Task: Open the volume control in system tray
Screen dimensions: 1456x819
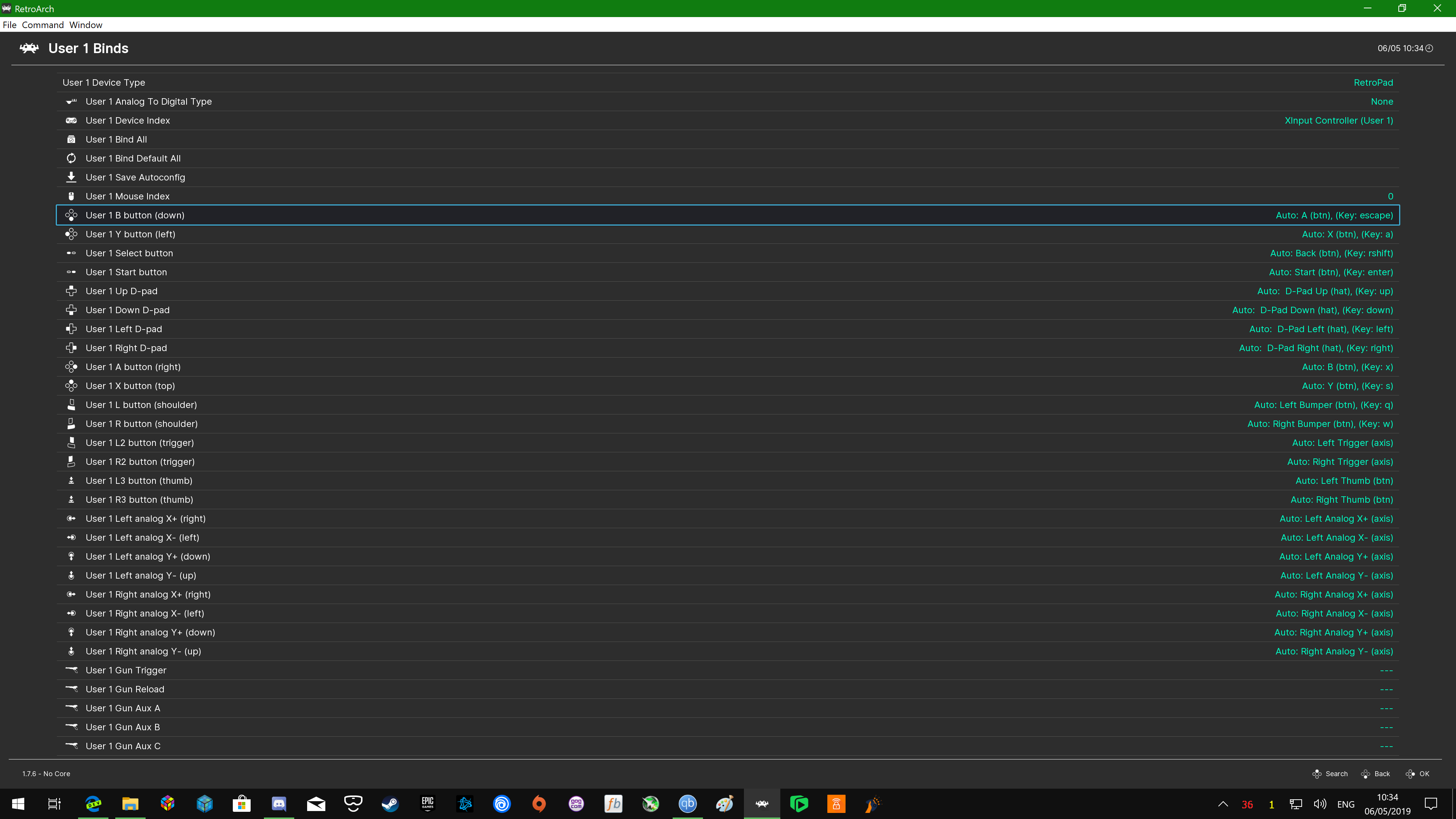Action: 1320,804
